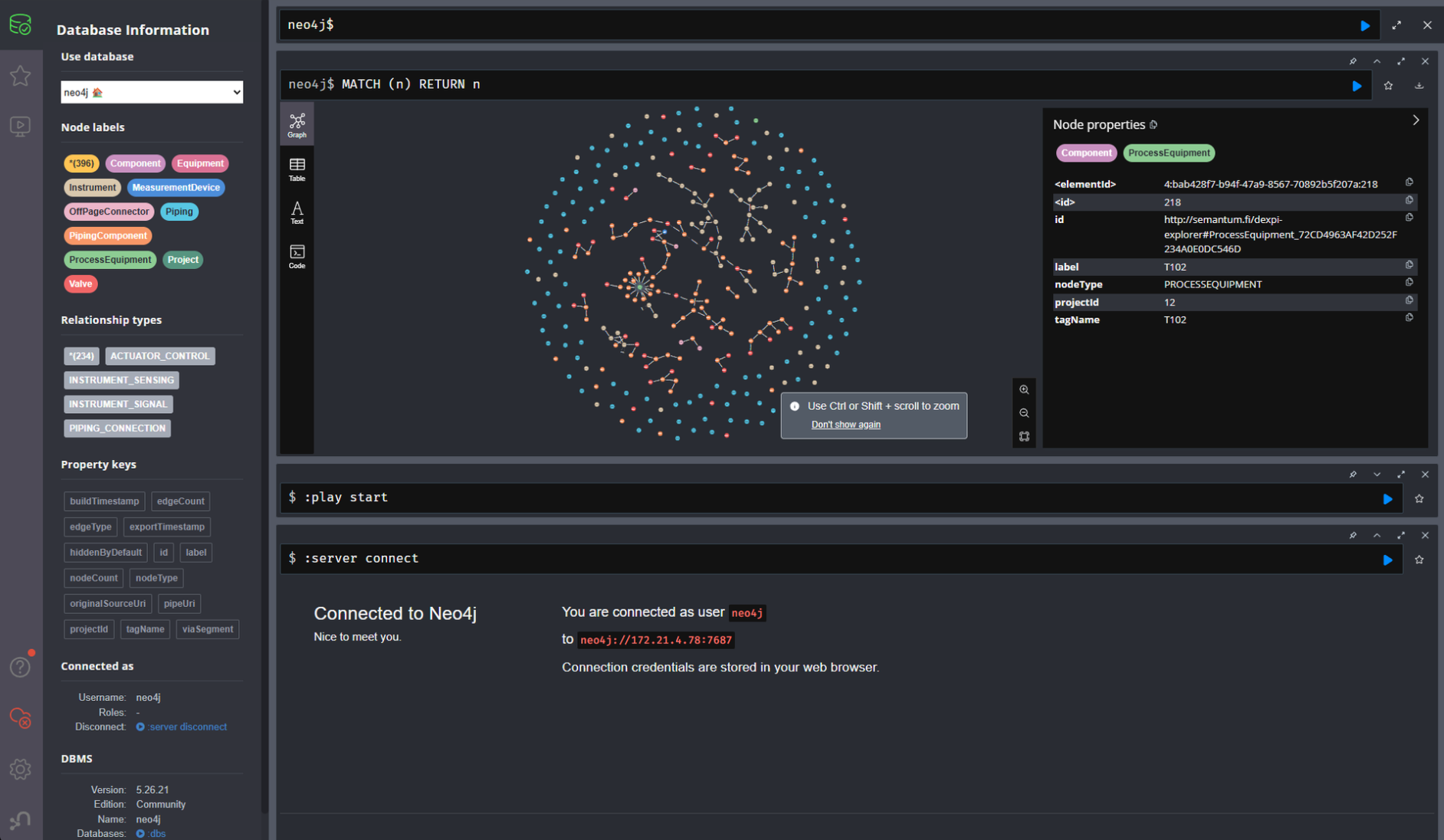Viewport: 1444px width, 840px height.
Task: Download the query result
Action: 1419,85
